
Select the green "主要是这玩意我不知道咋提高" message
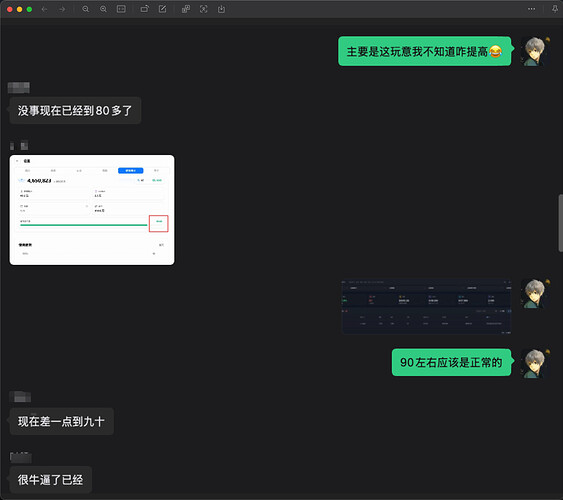424,51
